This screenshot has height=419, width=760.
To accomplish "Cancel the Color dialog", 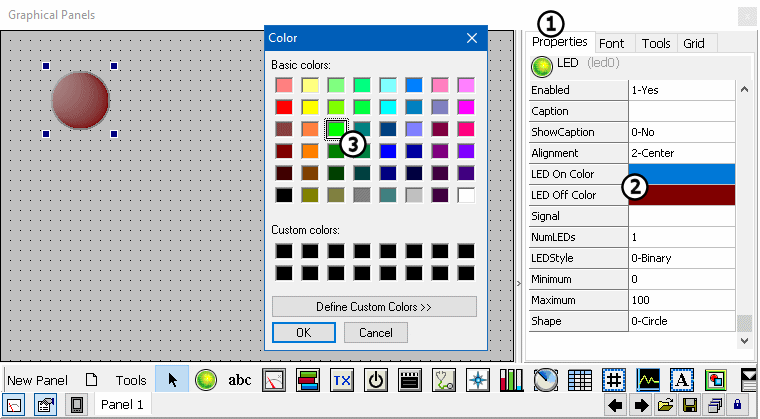I will 375,332.
